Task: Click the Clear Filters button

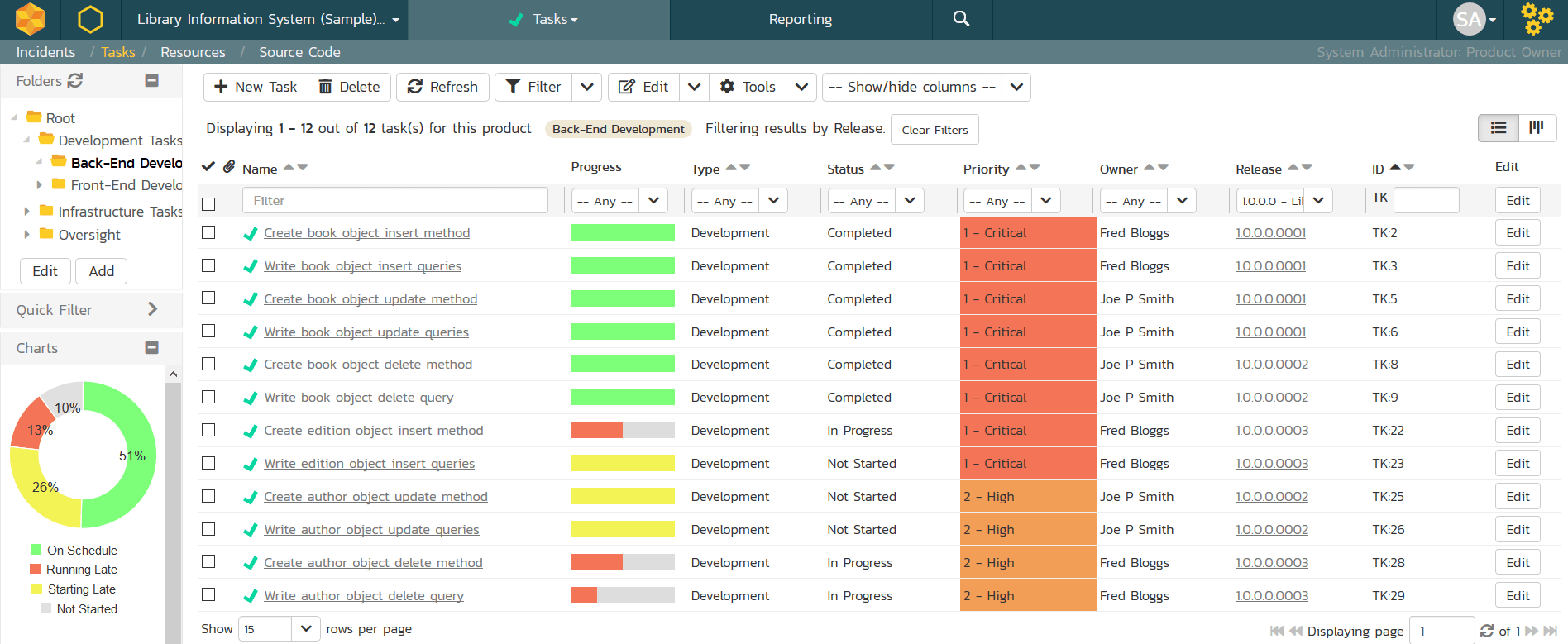Action: click(x=935, y=130)
